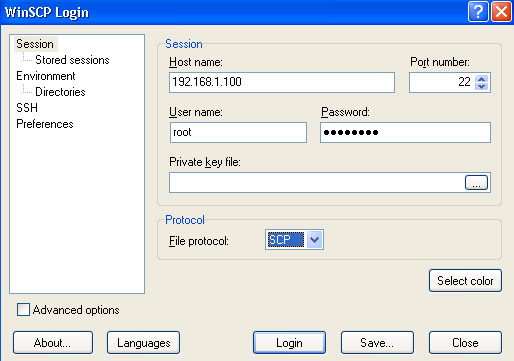Click the User name field
The width and height of the screenshot is (514, 361).
238,132
